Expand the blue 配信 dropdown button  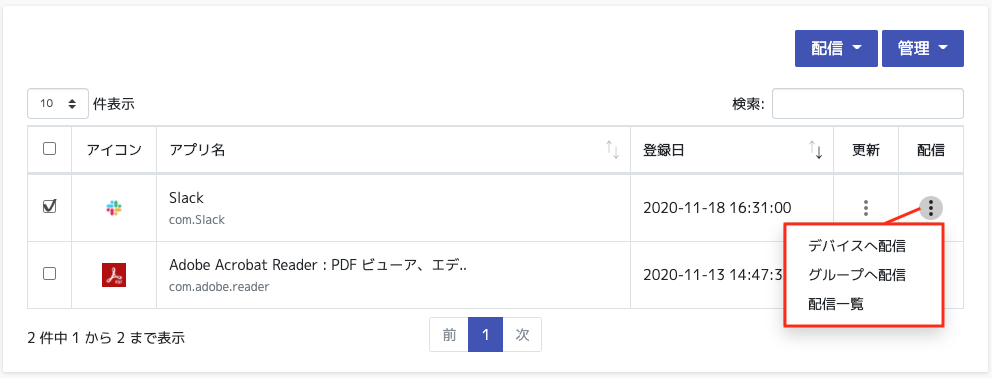(x=836, y=48)
